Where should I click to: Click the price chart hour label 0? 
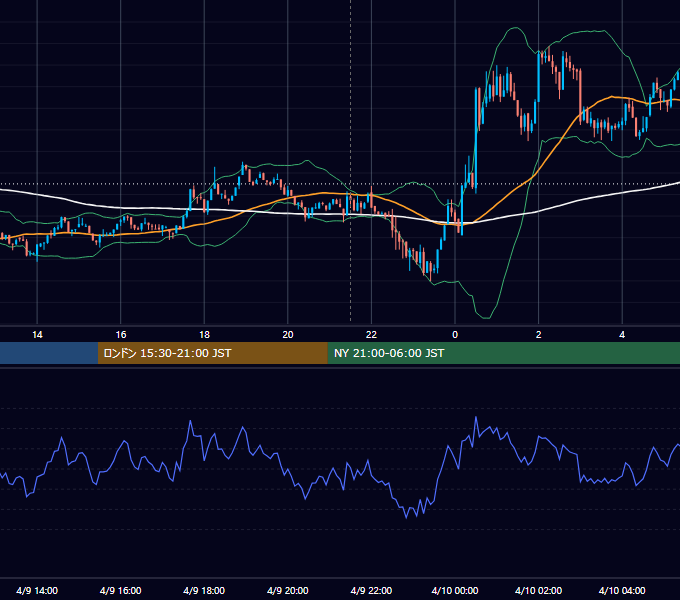(455, 335)
